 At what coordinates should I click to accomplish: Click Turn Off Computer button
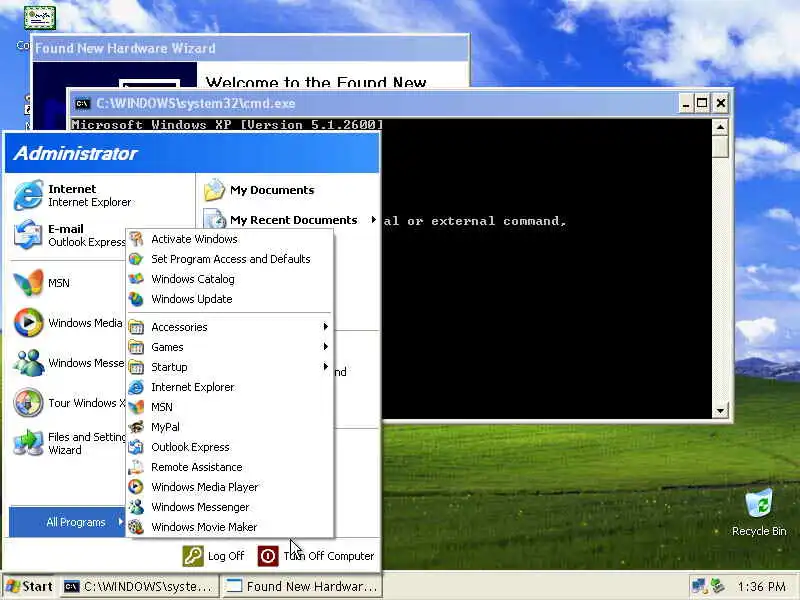(x=316, y=556)
